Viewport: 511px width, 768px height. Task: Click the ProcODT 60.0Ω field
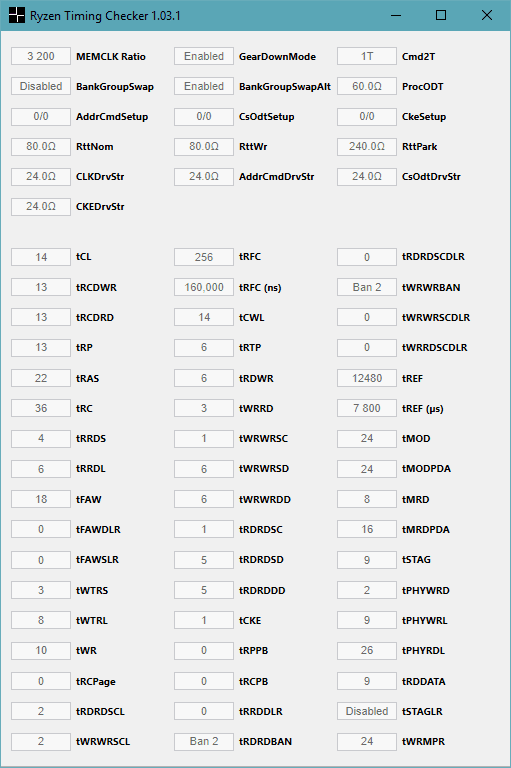click(x=367, y=86)
